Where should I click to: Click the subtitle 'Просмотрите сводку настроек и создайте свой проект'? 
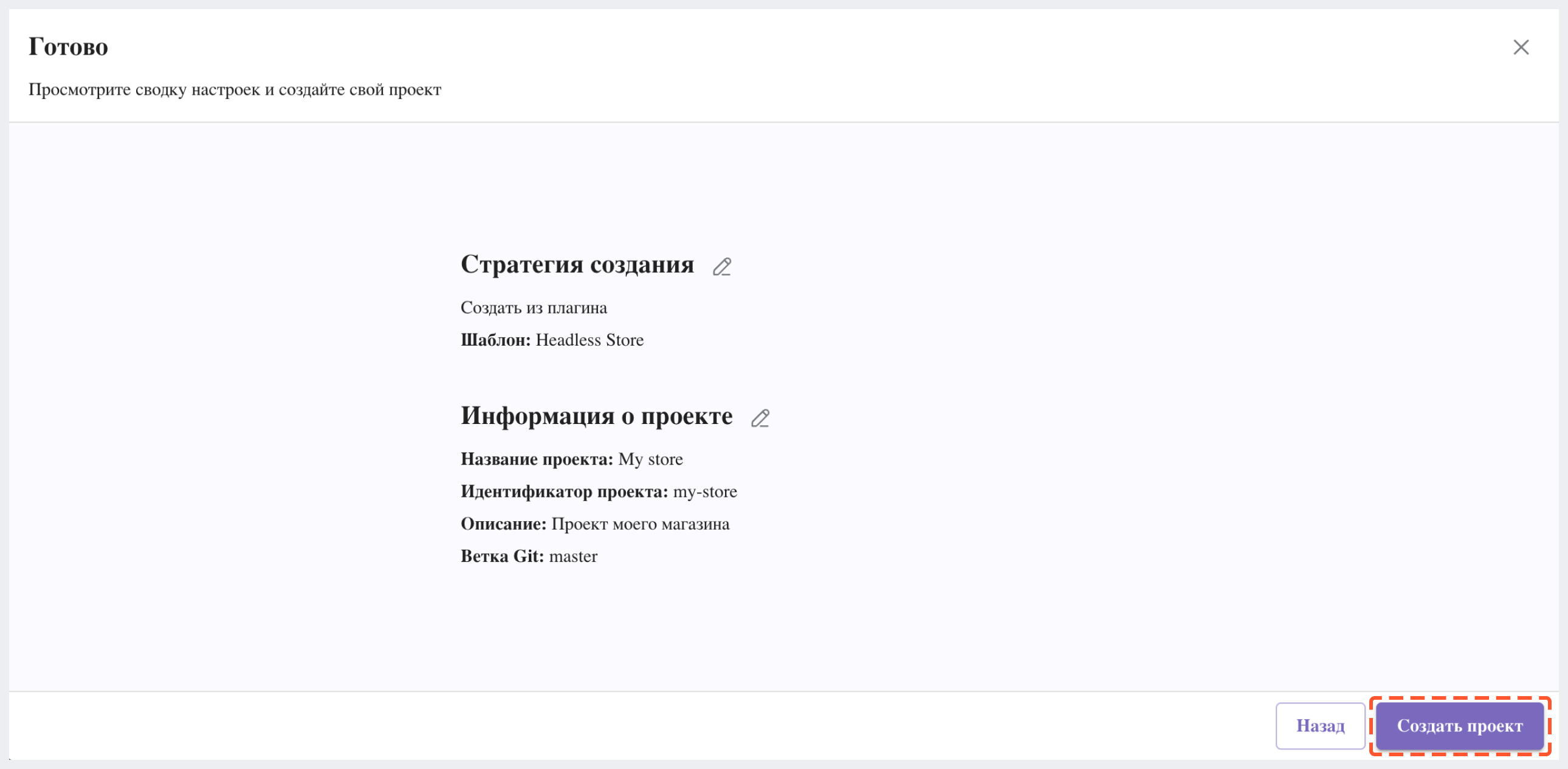point(235,89)
